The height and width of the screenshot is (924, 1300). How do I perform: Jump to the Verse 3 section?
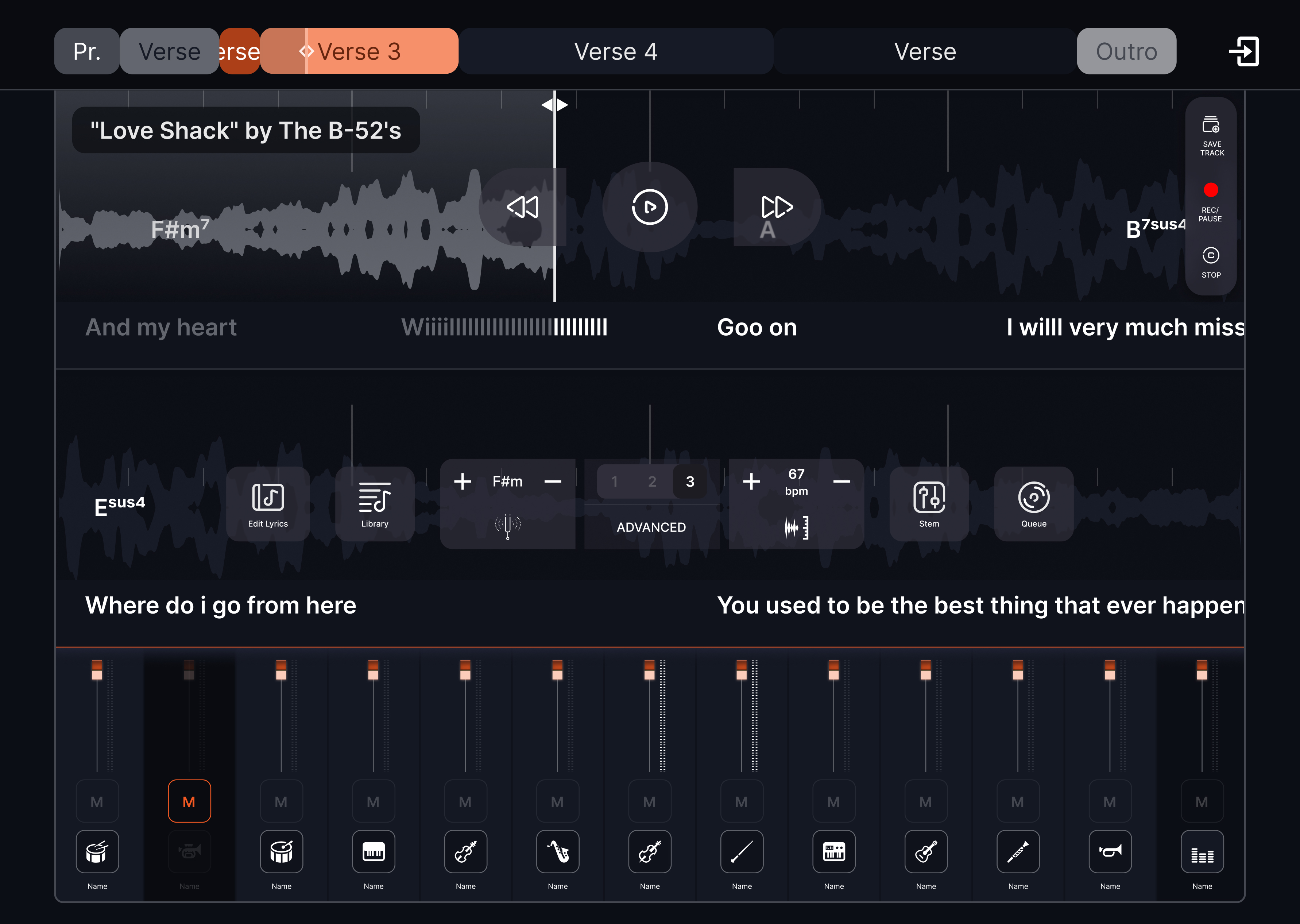pos(360,51)
